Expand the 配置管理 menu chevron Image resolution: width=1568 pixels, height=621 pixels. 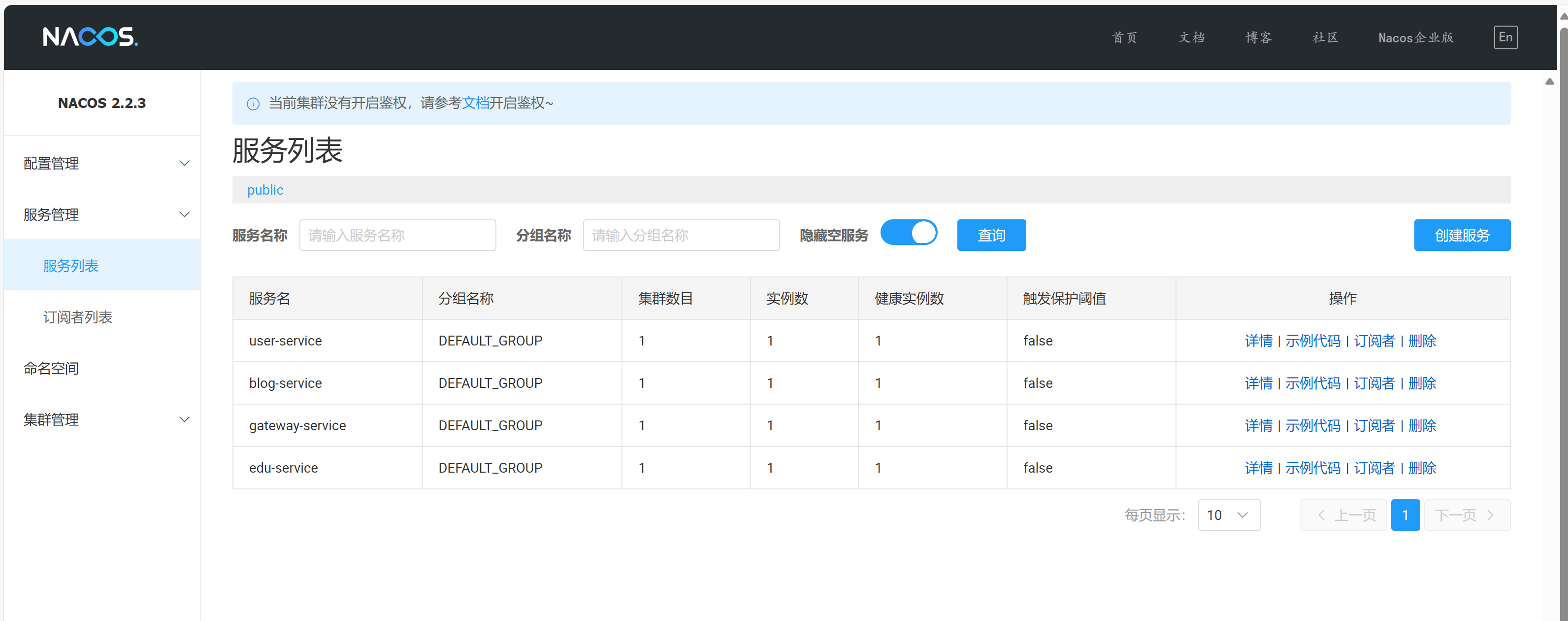[184, 163]
